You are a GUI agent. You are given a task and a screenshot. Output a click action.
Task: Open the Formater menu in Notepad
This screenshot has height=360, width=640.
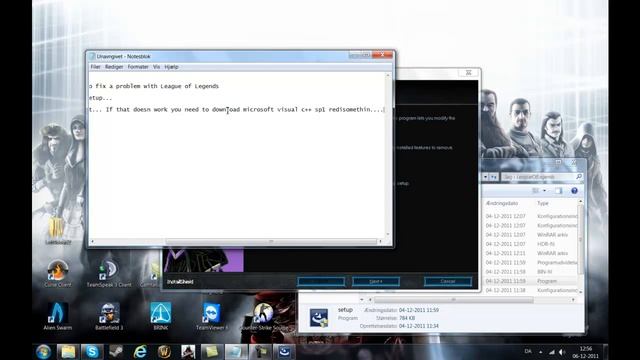point(138,67)
